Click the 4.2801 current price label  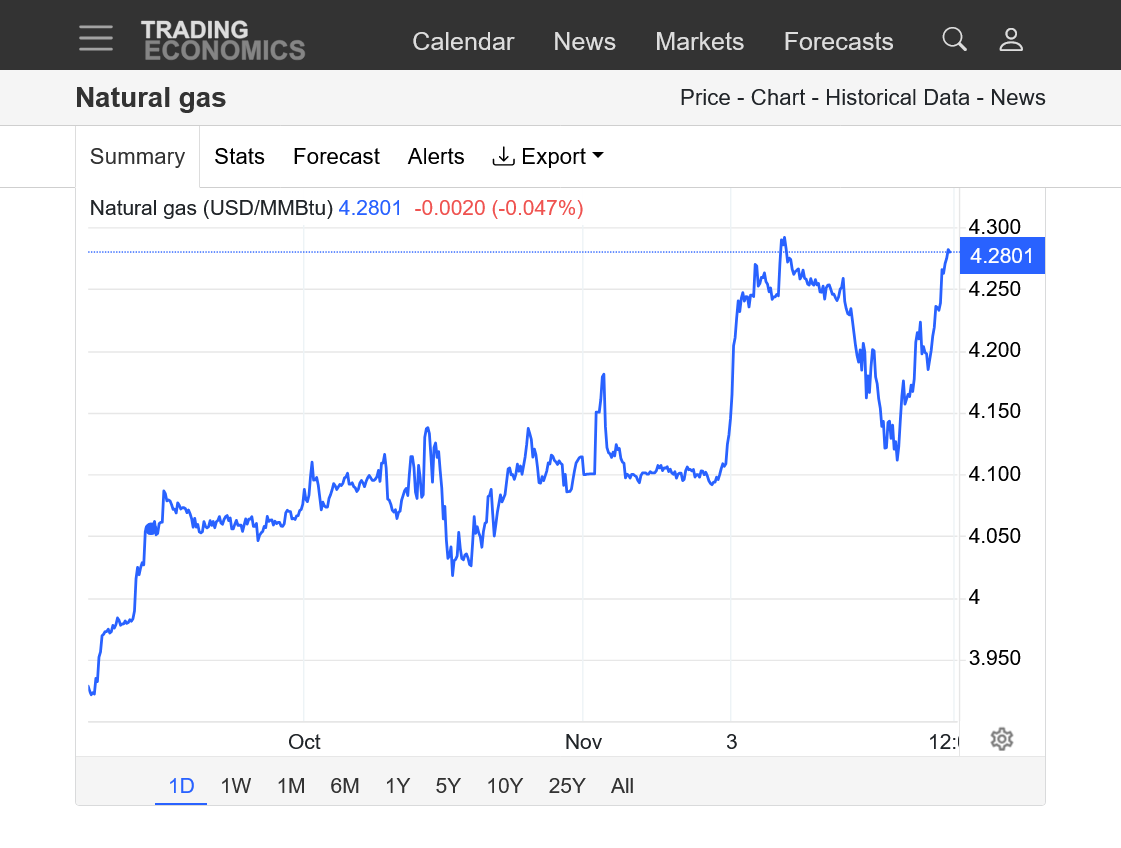[x=1001, y=256]
